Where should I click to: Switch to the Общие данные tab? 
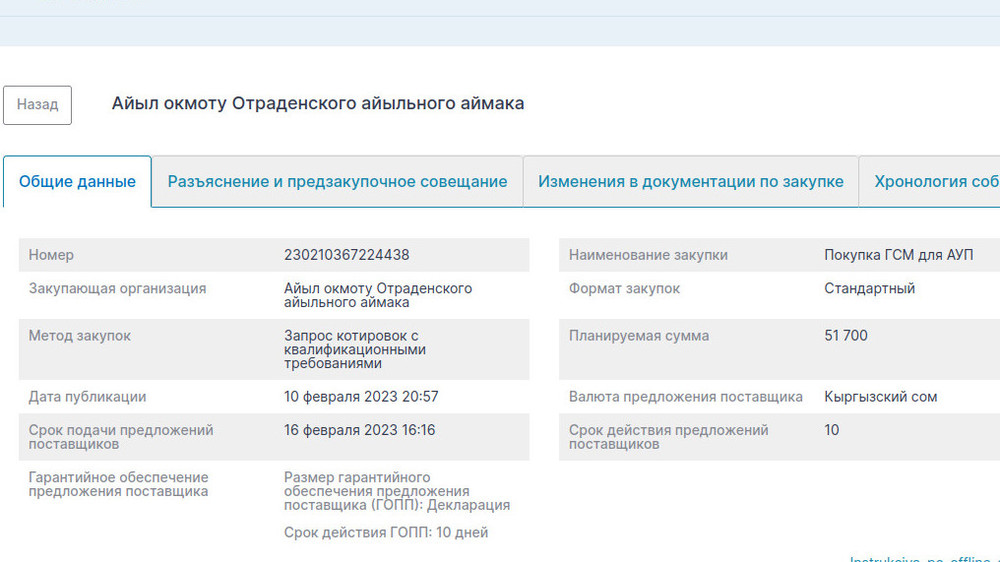click(77, 182)
